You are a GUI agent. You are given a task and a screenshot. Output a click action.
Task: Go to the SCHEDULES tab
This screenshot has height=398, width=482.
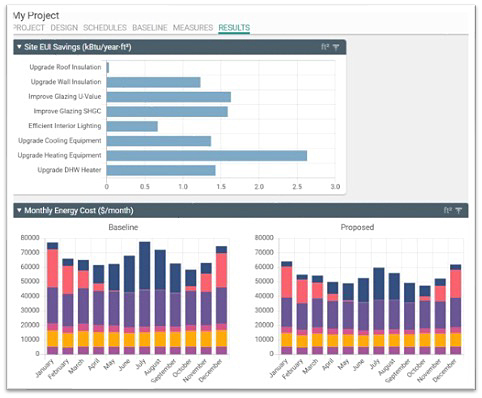105,28
